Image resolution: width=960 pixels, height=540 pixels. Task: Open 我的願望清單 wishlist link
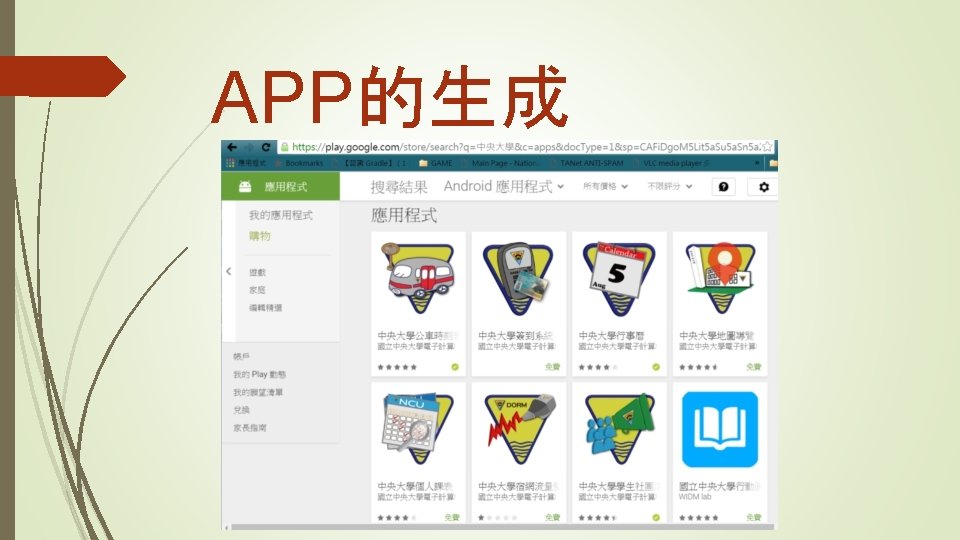click(258, 392)
